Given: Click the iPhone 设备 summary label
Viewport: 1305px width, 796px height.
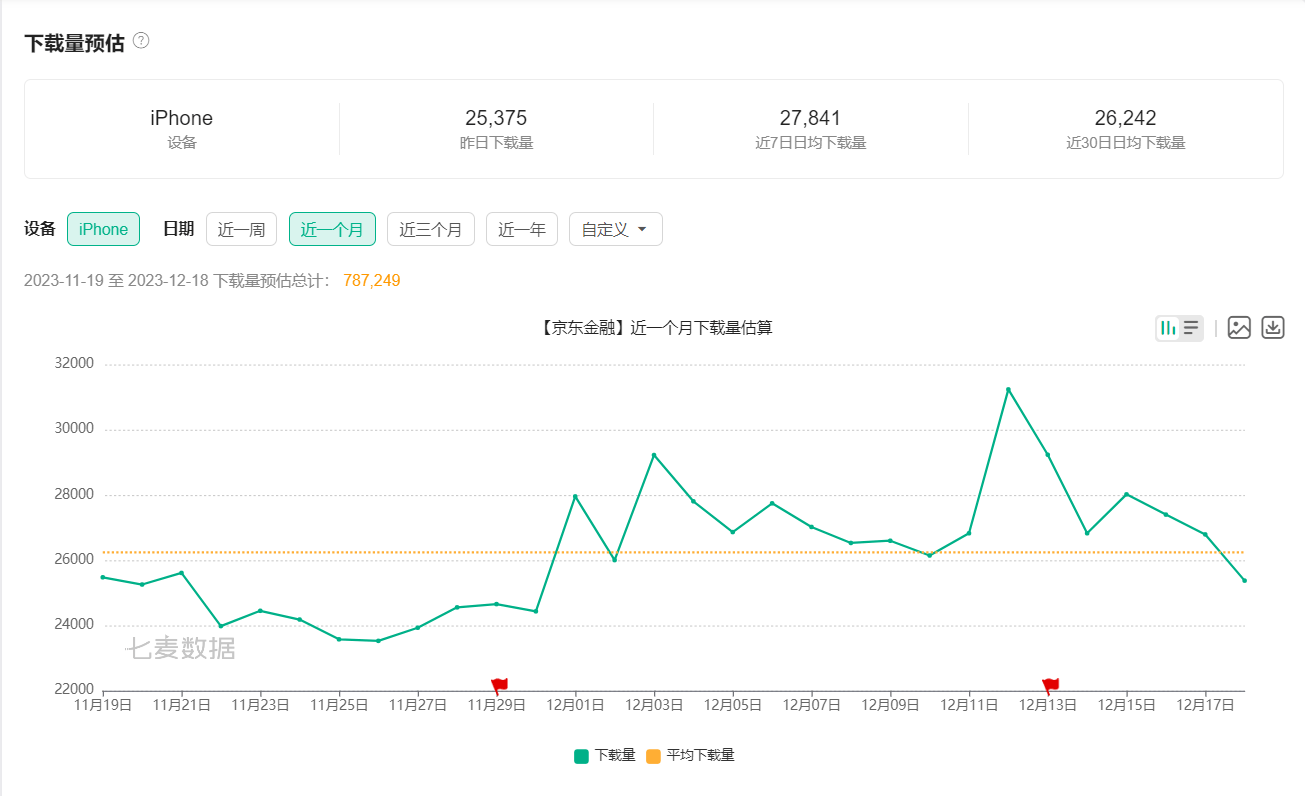Looking at the screenshot, I should (182, 118).
